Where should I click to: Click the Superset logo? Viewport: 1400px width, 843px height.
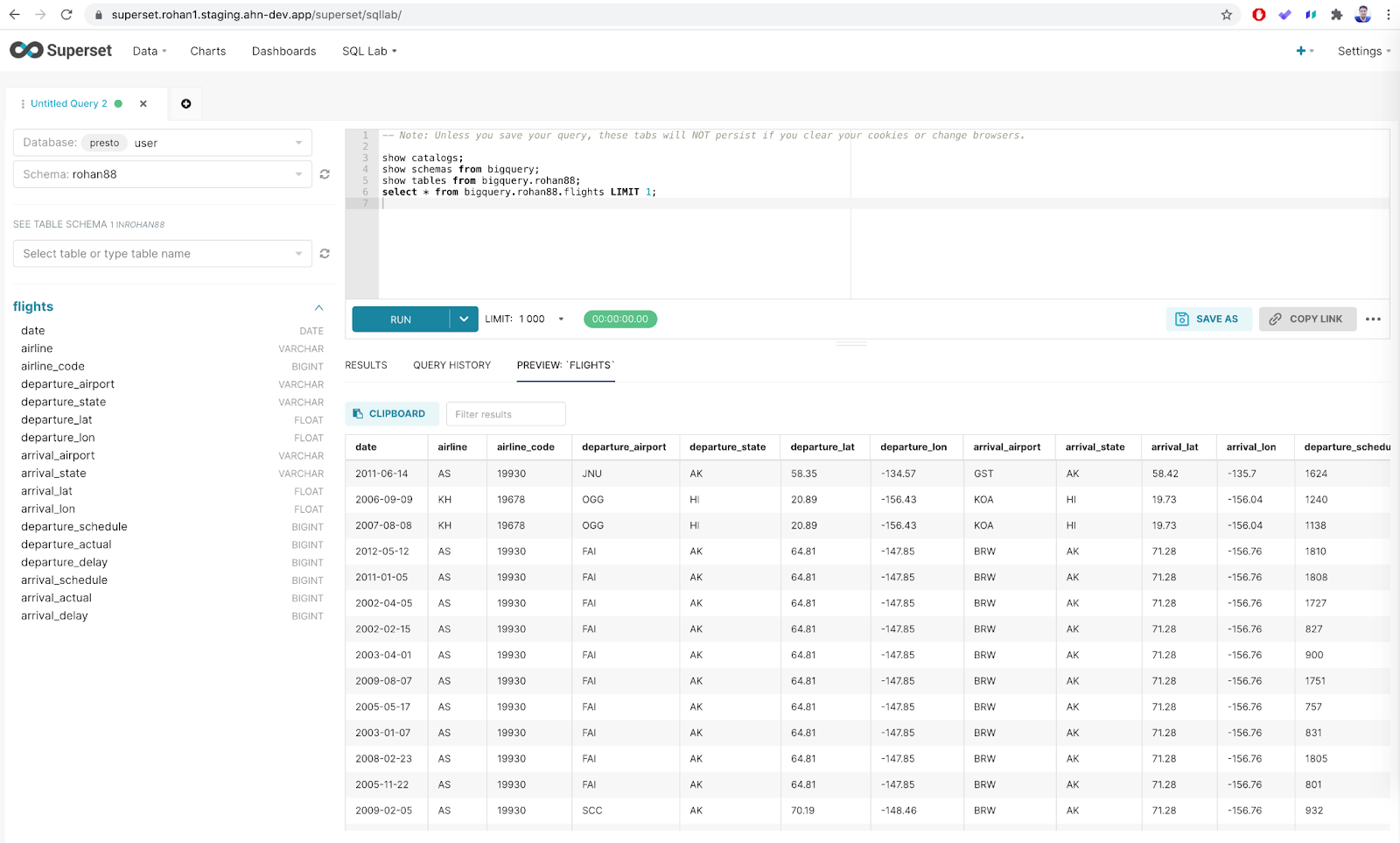coord(61,51)
